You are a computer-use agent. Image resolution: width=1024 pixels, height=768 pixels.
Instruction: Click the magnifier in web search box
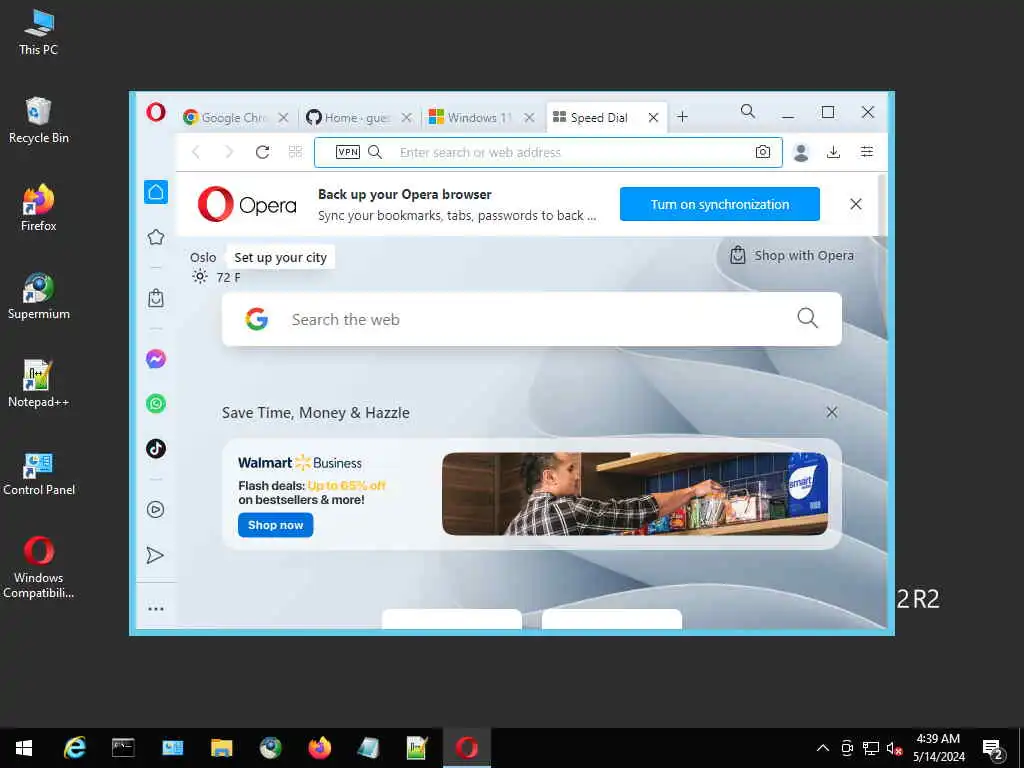point(807,318)
